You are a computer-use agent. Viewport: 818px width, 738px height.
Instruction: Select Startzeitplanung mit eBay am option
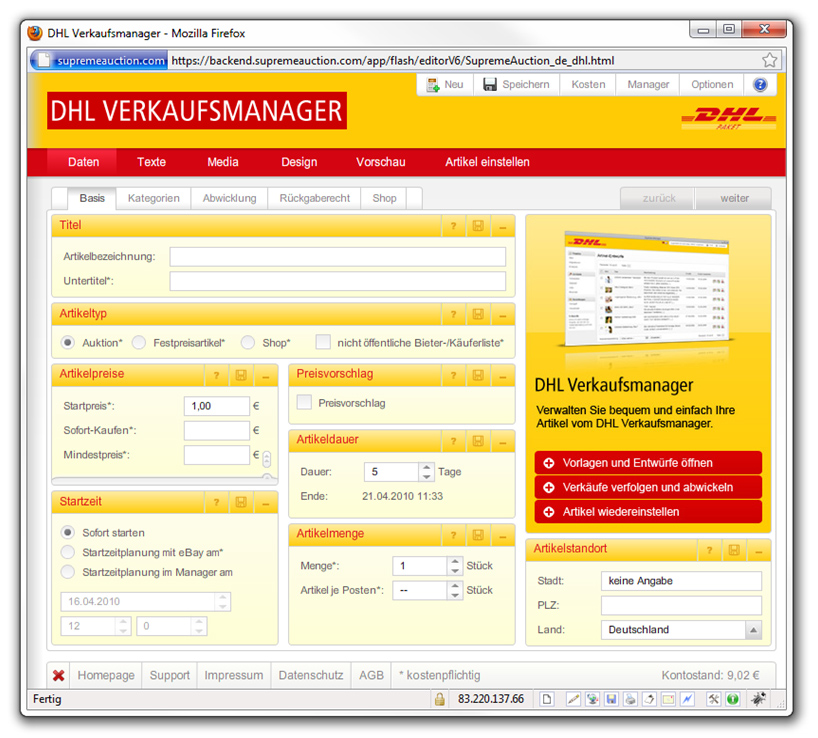pyautogui.click(x=67, y=552)
